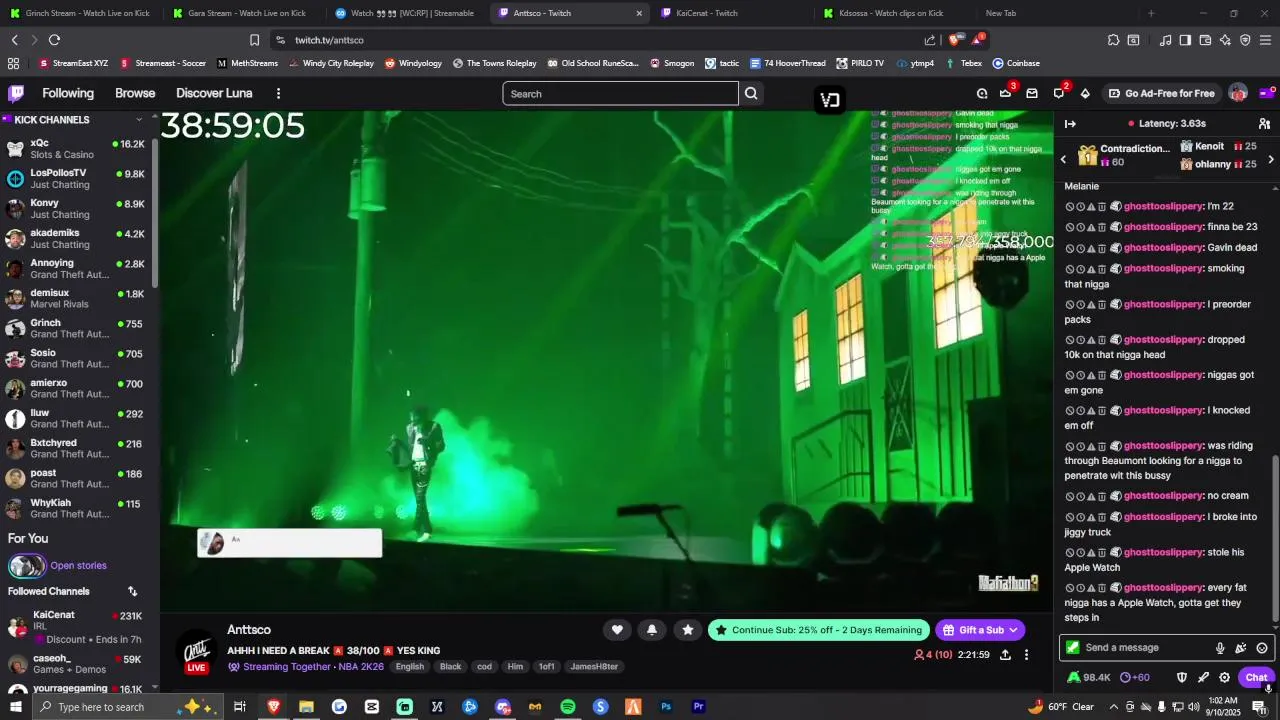The width and height of the screenshot is (1280, 720).
Task: Open the NBA 2K26 category link
Action: [x=360, y=667]
